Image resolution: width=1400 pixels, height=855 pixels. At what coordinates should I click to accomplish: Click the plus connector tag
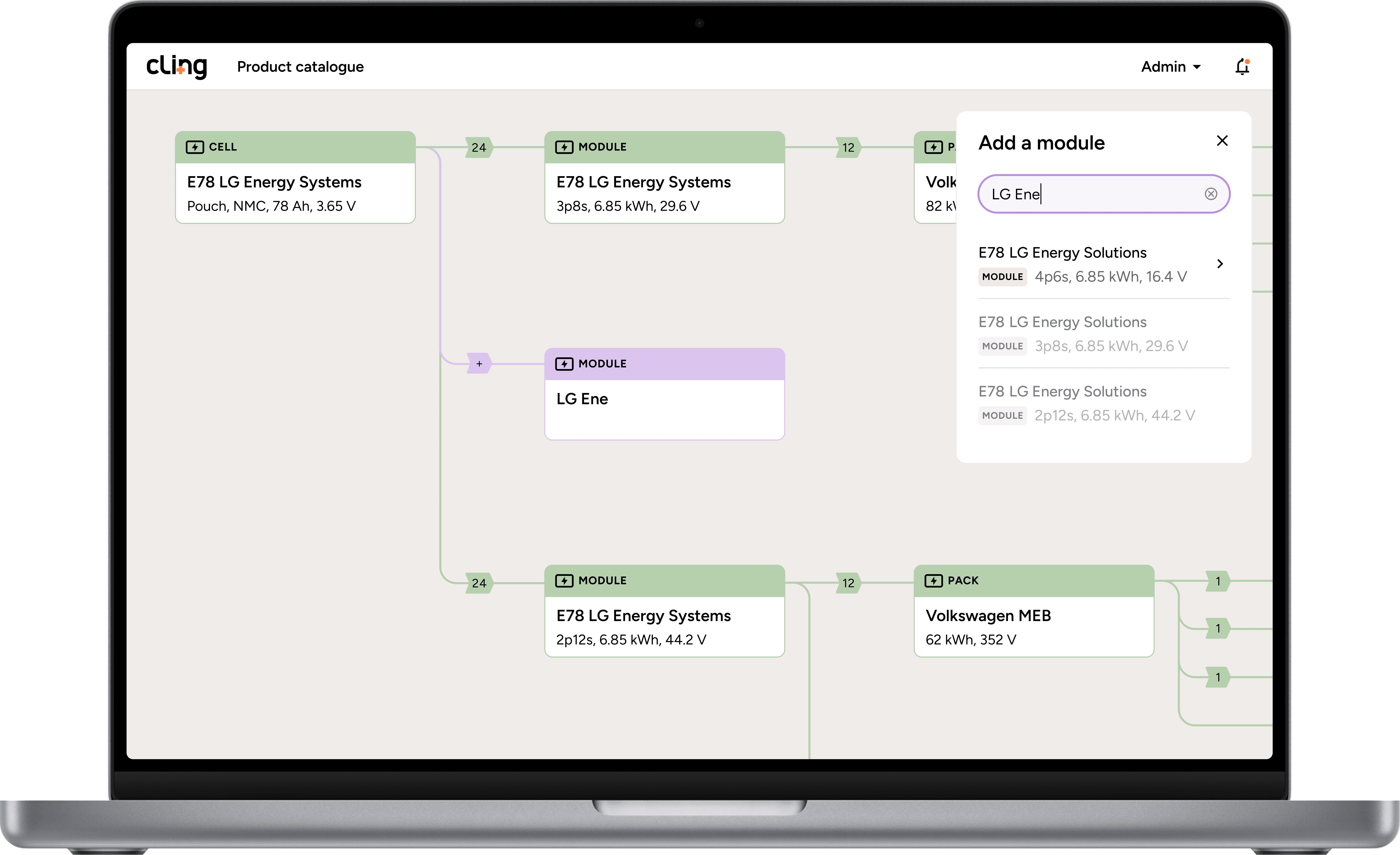click(x=479, y=364)
